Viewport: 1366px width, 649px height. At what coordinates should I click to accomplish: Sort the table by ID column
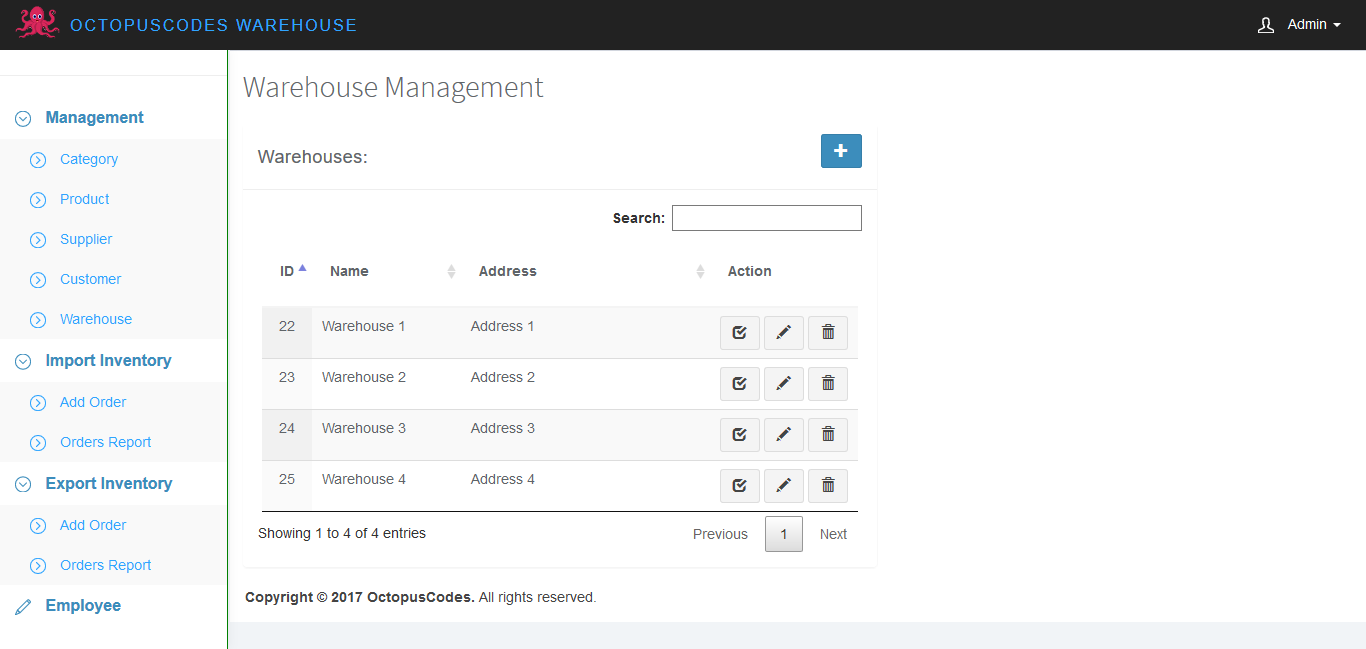point(288,271)
